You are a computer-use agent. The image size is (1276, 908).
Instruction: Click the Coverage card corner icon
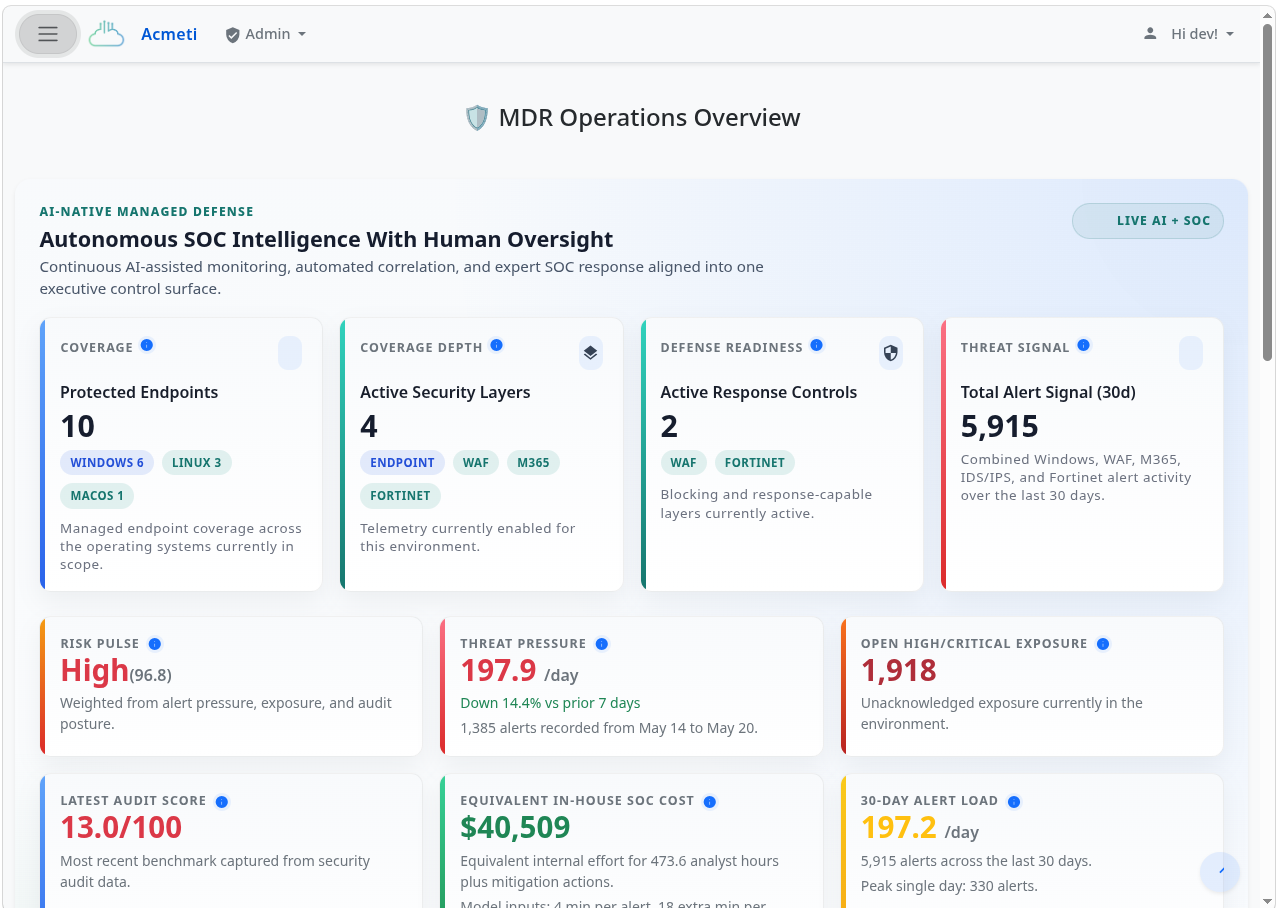click(290, 353)
